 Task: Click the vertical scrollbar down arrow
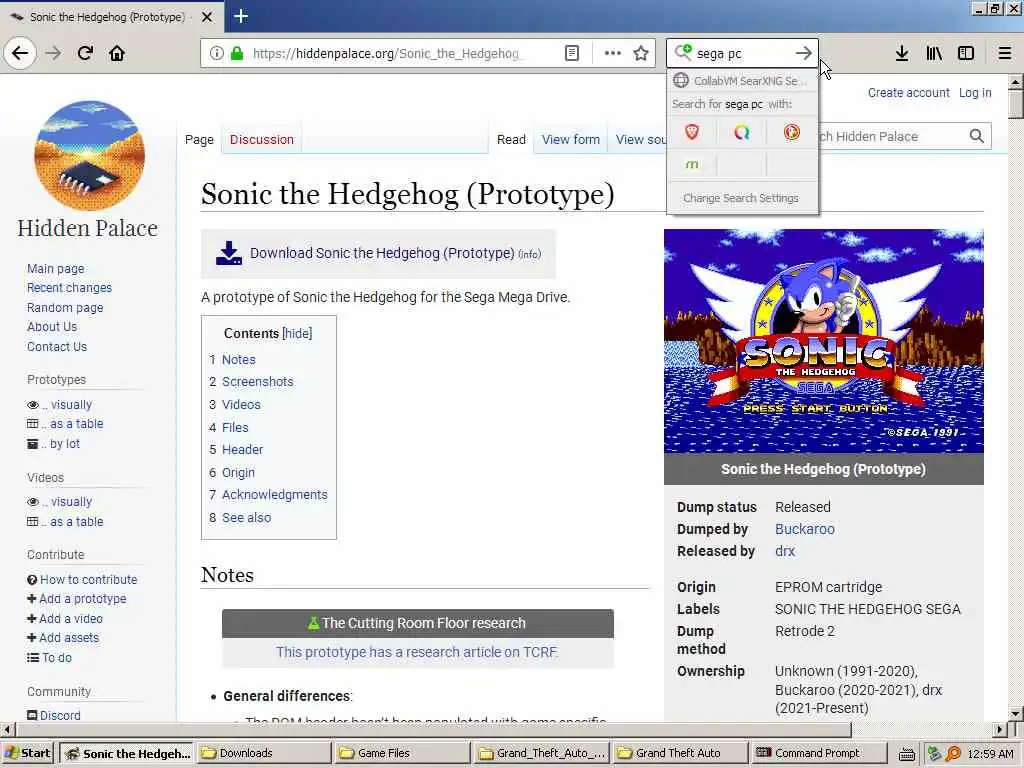[1015, 713]
